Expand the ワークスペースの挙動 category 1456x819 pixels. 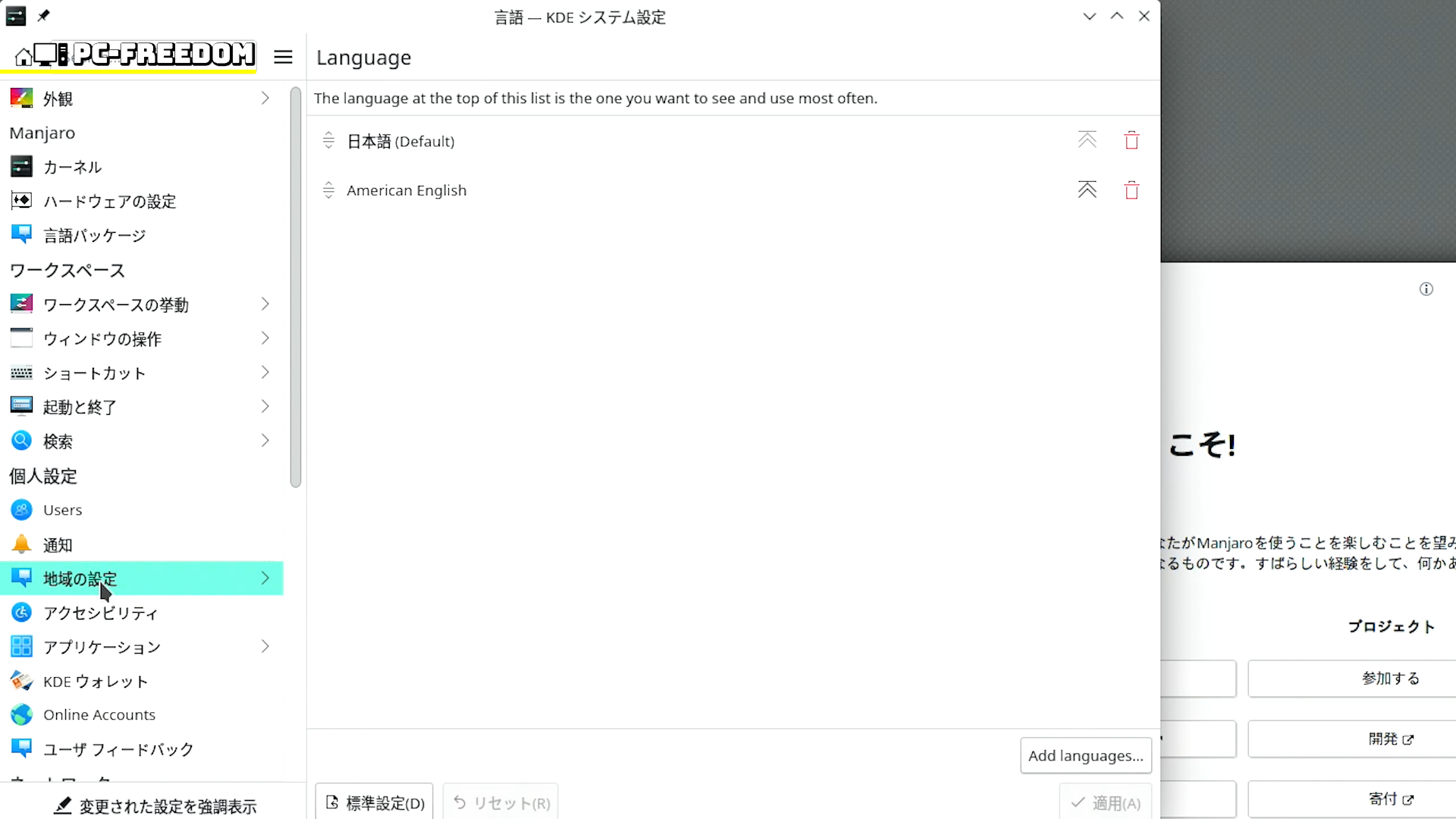[x=265, y=304]
